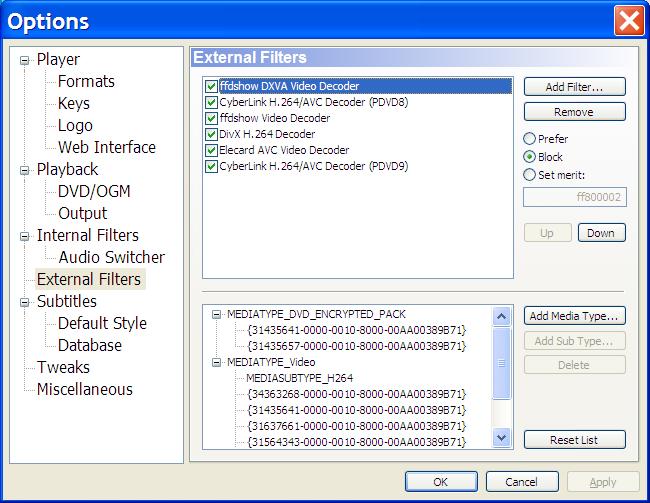650x503 pixels.
Task: Collapse the Subtitles tree node
Action: [x=24, y=302]
